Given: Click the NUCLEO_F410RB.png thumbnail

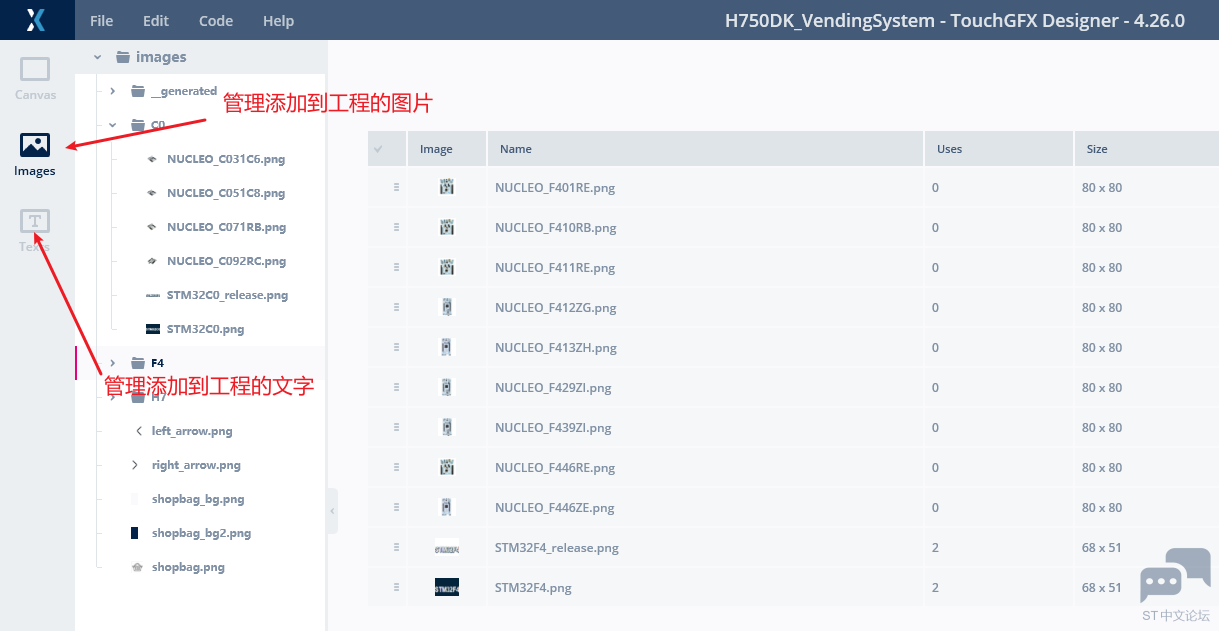Looking at the screenshot, I should tap(447, 227).
